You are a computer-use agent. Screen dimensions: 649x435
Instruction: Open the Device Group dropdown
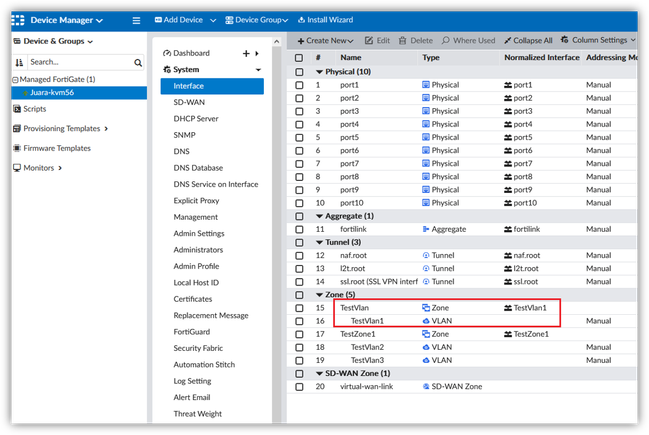pyautogui.click(x=257, y=20)
